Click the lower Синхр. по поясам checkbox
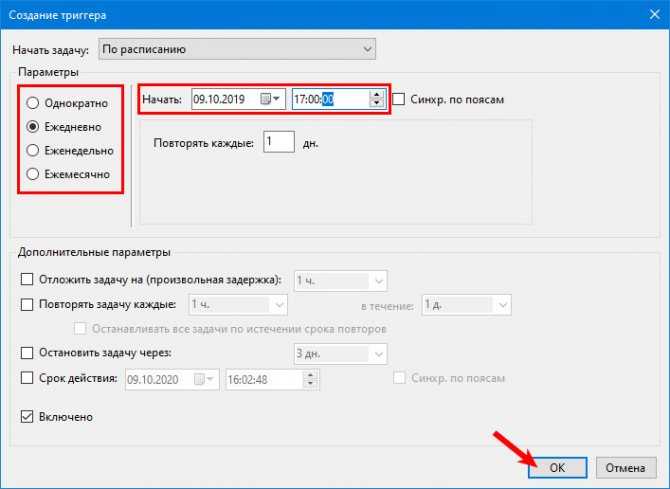This screenshot has width=670, height=489. click(399, 378)
